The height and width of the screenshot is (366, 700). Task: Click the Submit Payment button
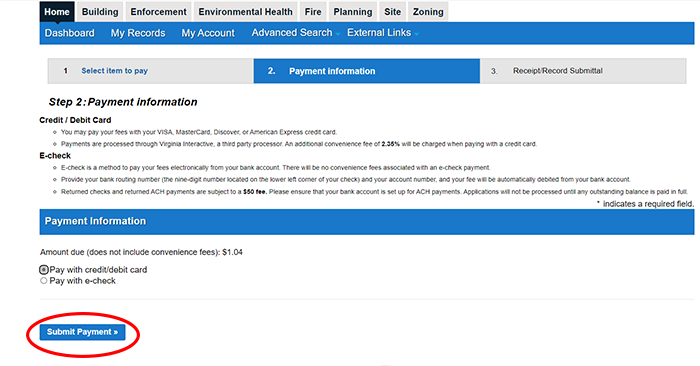click(83, 332)
